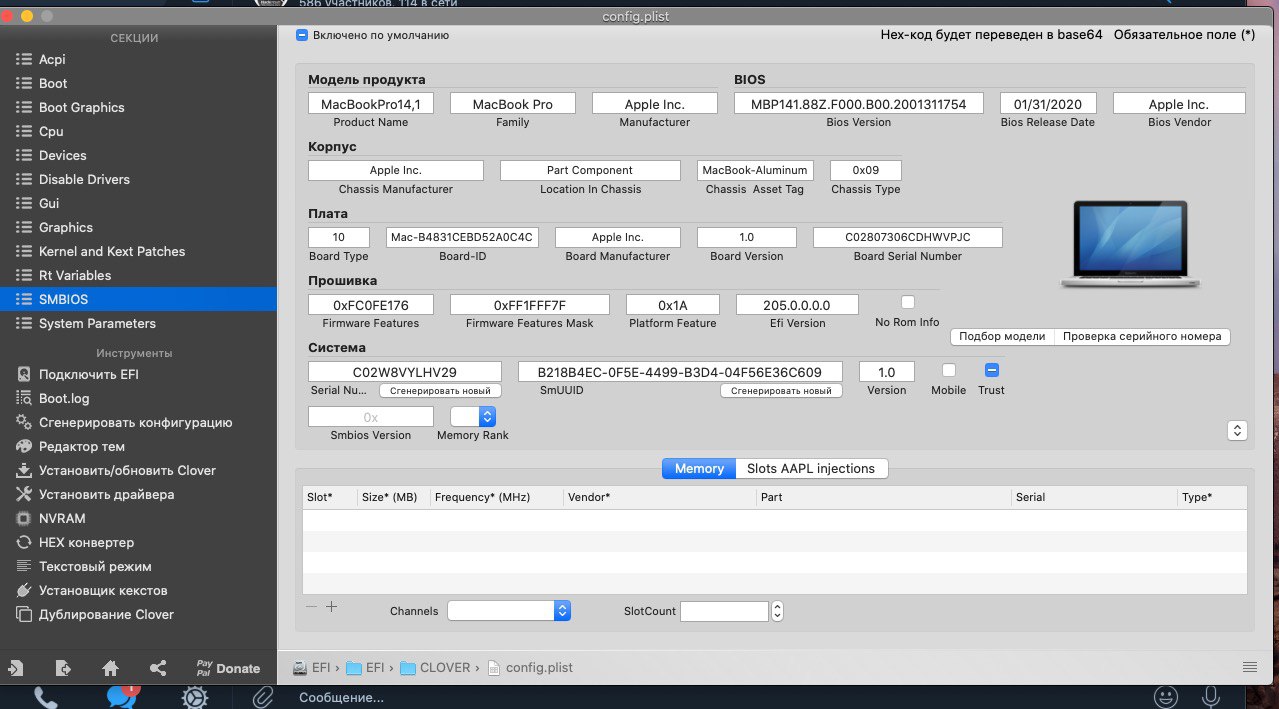Select the SMBIOS section

pyautogui.click(x=138, y=299)
